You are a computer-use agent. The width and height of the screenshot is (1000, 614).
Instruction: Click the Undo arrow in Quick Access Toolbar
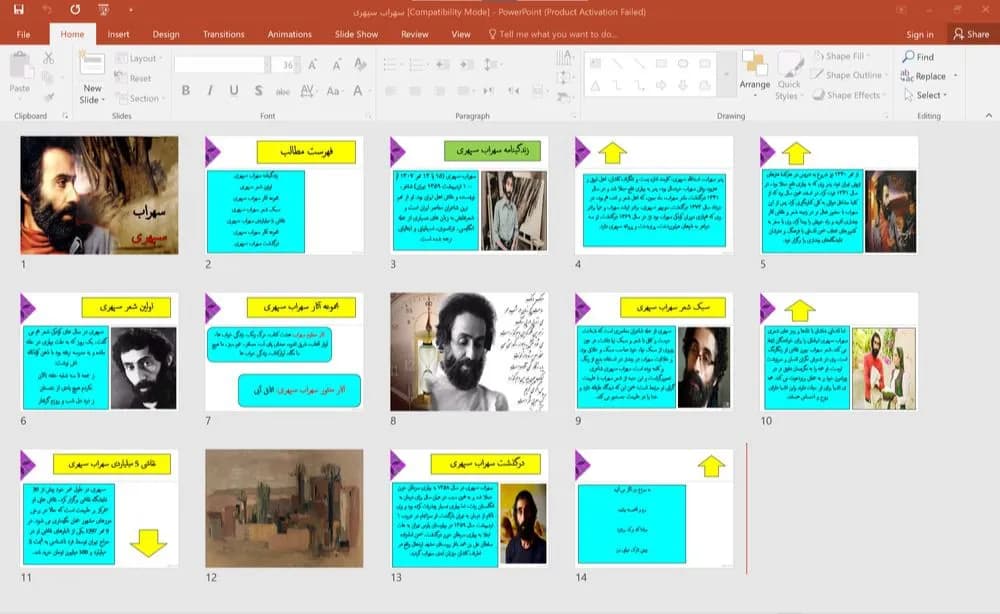pos(47,10)
